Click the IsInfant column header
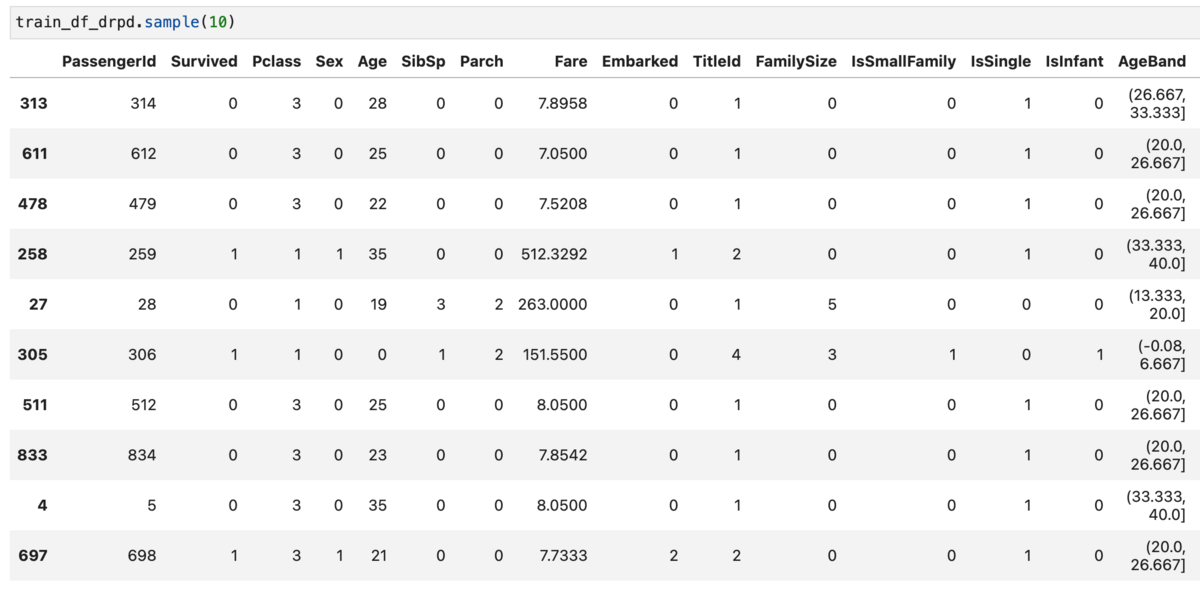 1075,61
